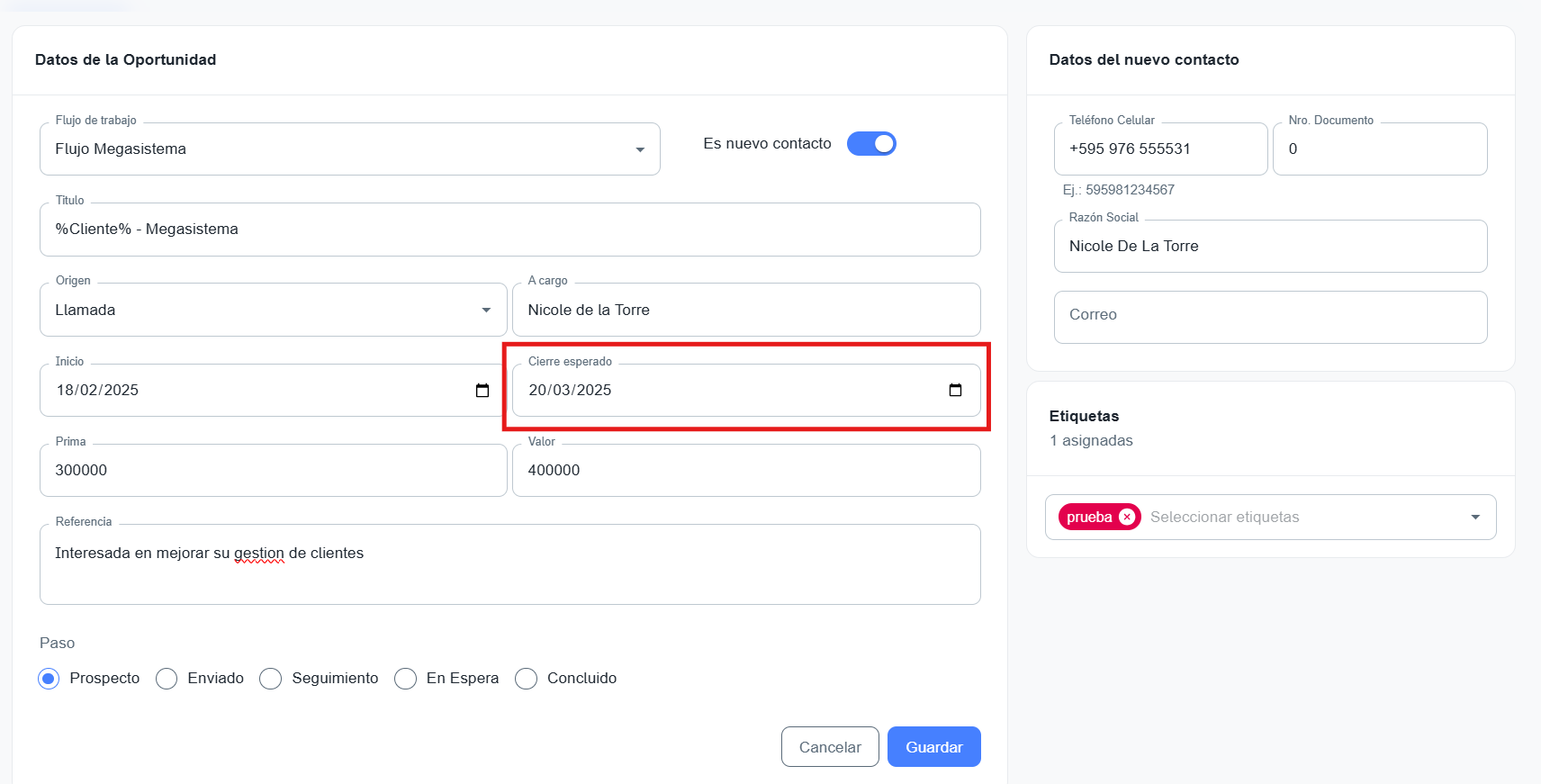1541x784 pixels.
Task: Toggle the Es nuevo contacto switch
Action: [x=871, y=144]
